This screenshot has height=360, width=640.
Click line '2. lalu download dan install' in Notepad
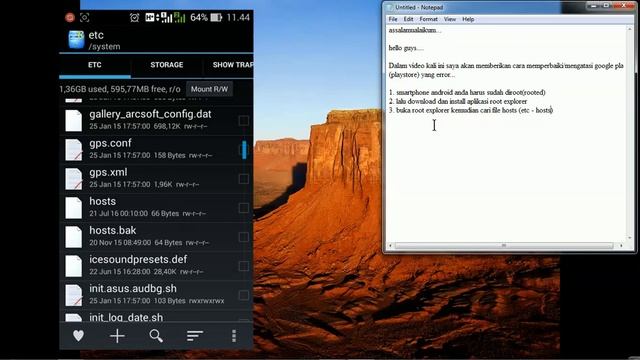(x=458, y=101)
